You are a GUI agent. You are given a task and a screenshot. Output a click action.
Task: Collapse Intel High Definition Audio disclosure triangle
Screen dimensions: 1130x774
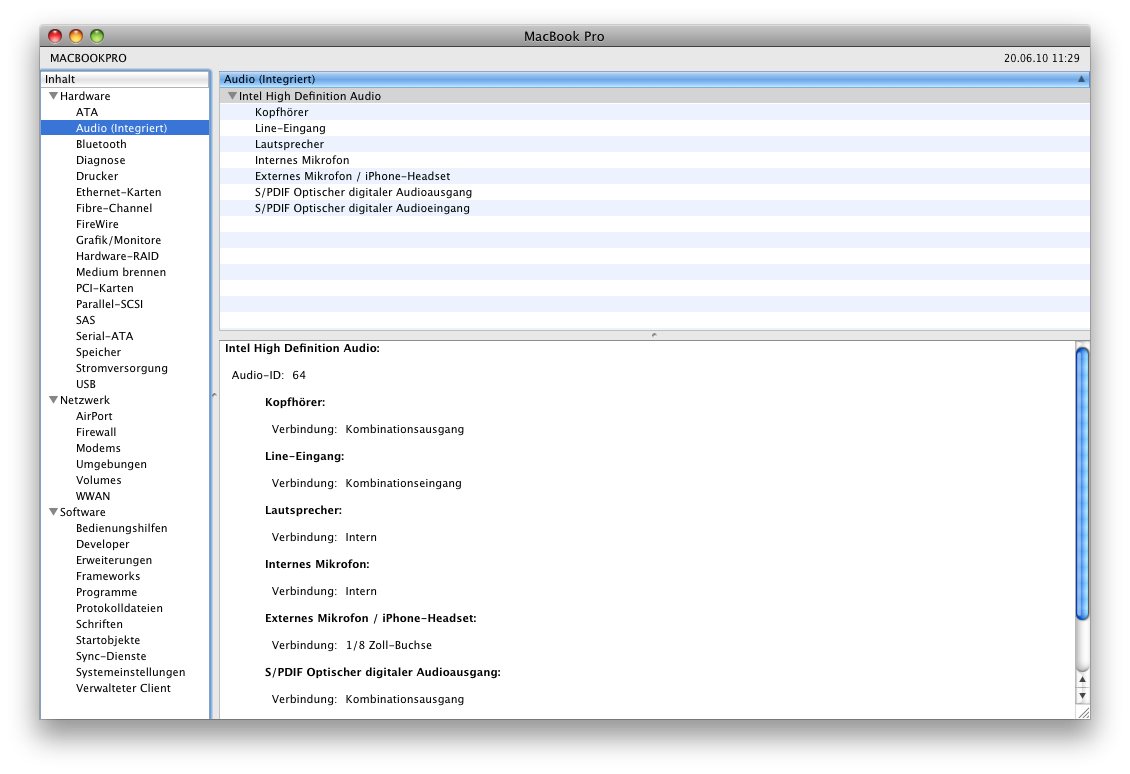pyautogui.click(x=232, y=96)
